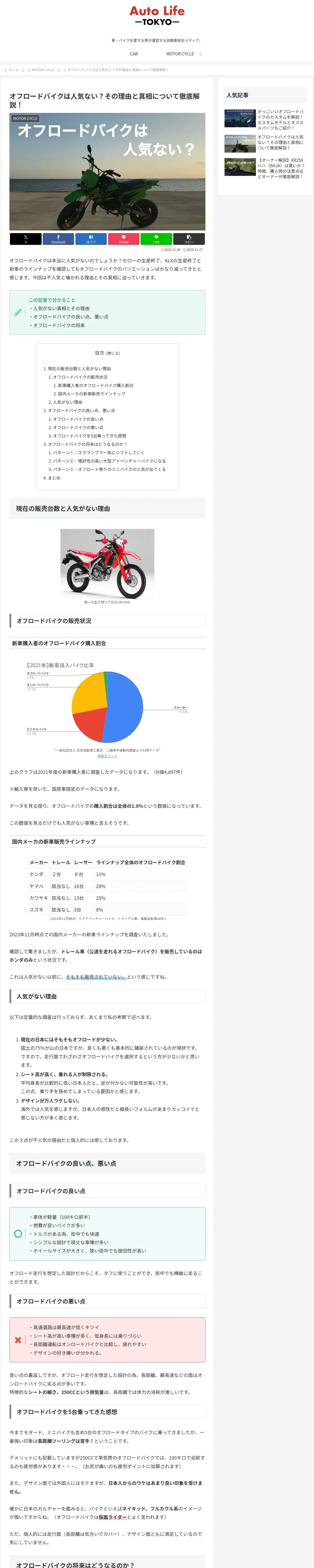The width and height of the screenshot is (314, 1568).
Task: Share the article on X
Action: [x=26, y=239]
